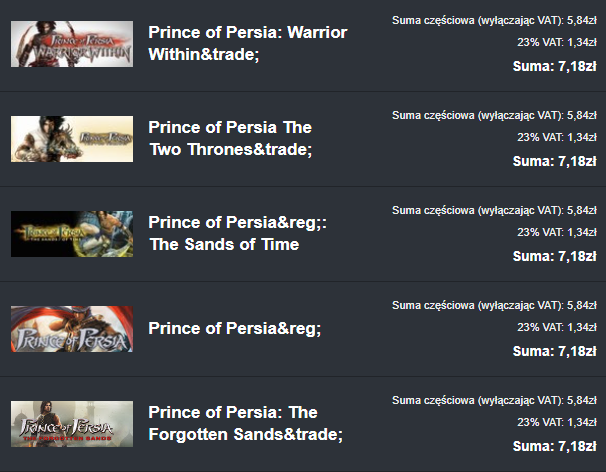Click the Suma 7,18zł total for Warrior Within
Image resolution: width=606 pixels, height=472 pixels.
point(555,66)
